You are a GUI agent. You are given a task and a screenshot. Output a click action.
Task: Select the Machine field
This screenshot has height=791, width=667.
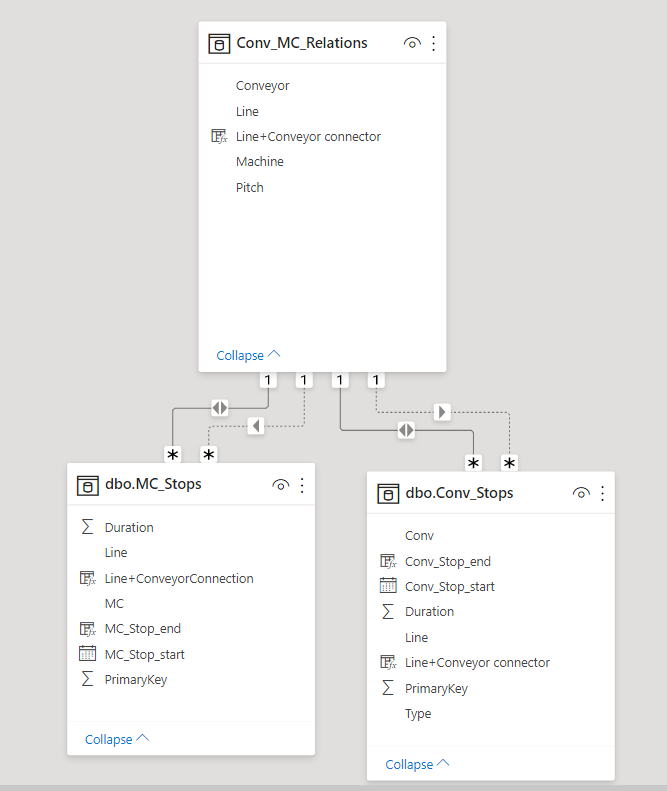260,161
